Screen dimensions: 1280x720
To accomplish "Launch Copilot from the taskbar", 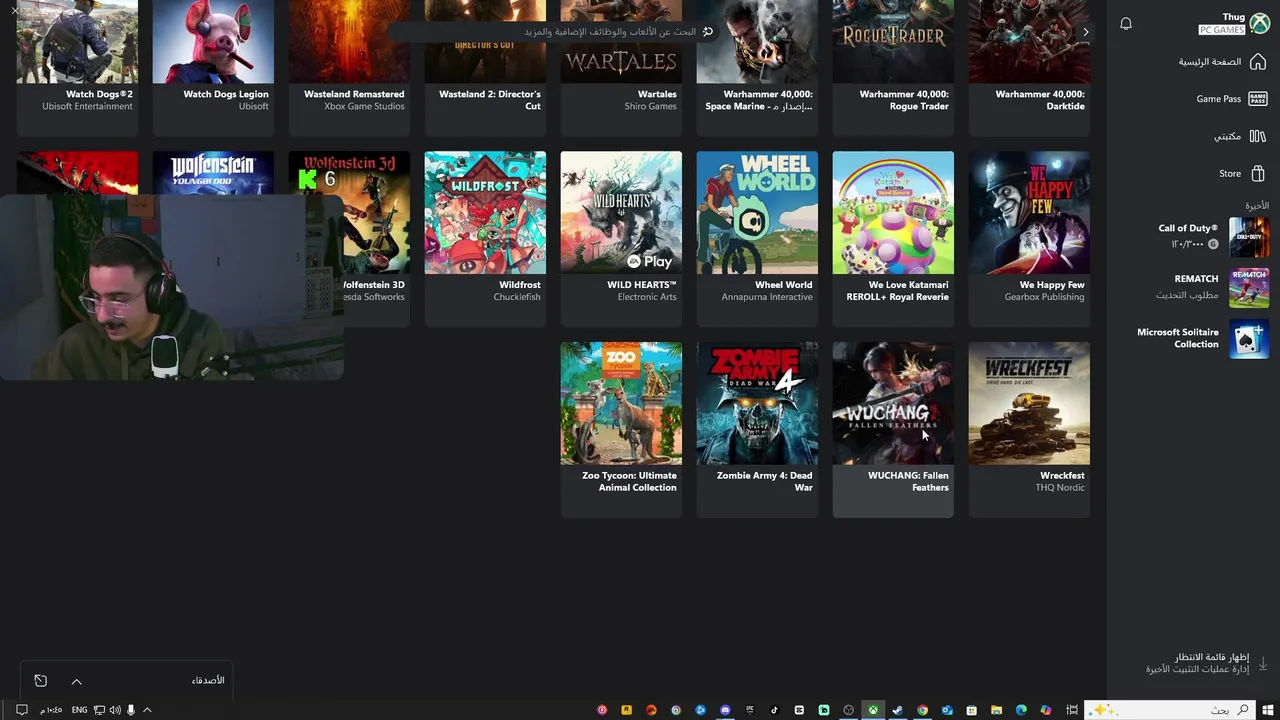I will click(1046, 710).
